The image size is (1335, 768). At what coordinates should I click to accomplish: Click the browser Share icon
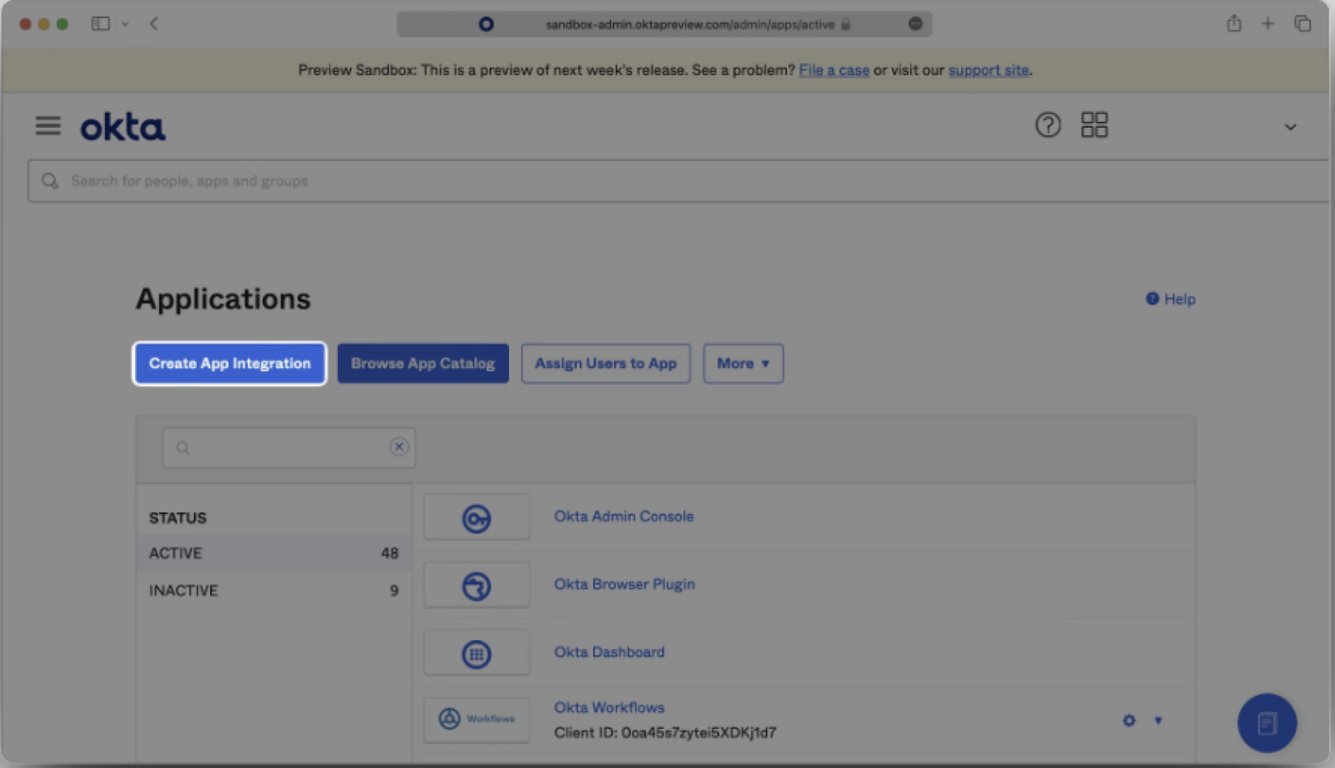[x=1235, y=24]
